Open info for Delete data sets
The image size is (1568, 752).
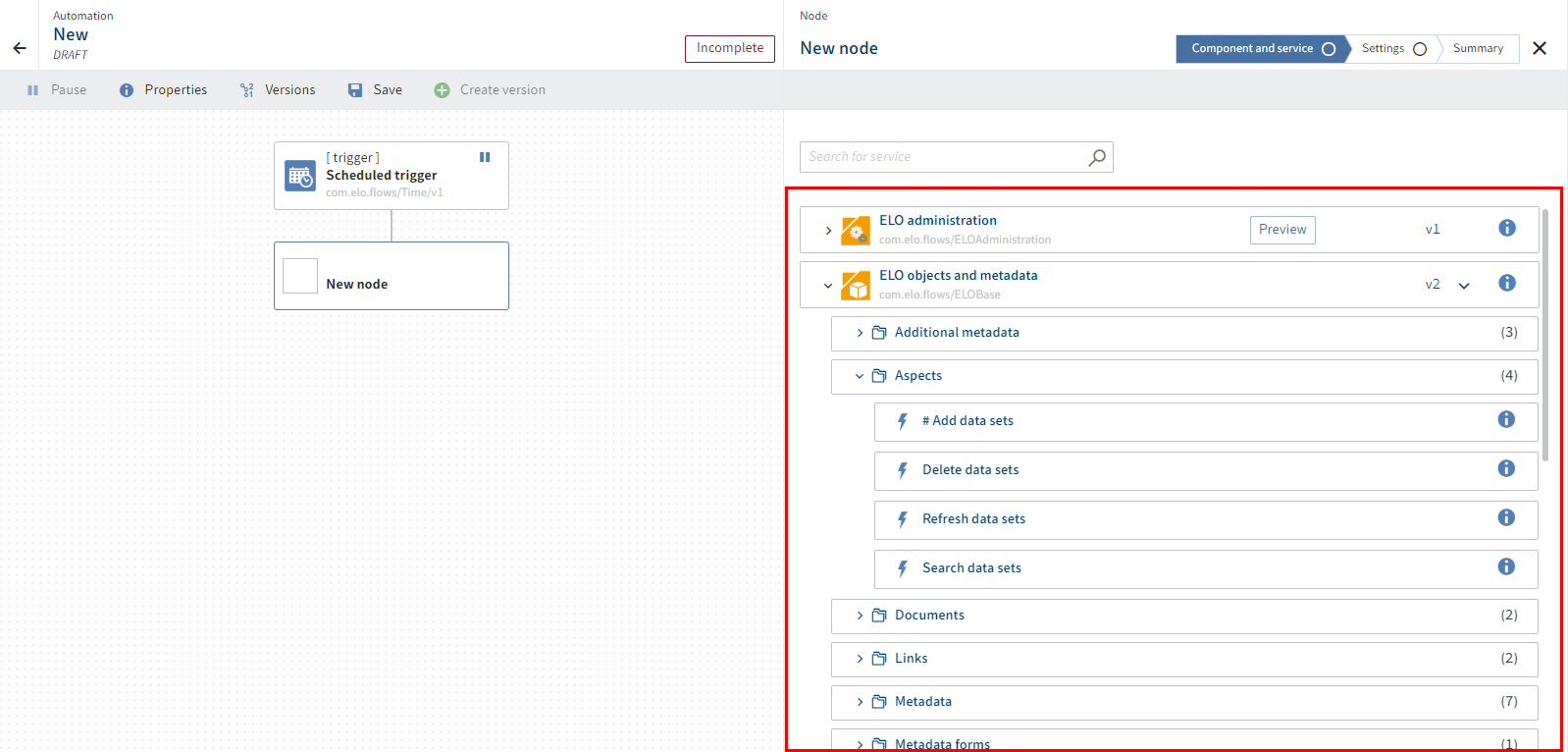tap(1506, 468)
